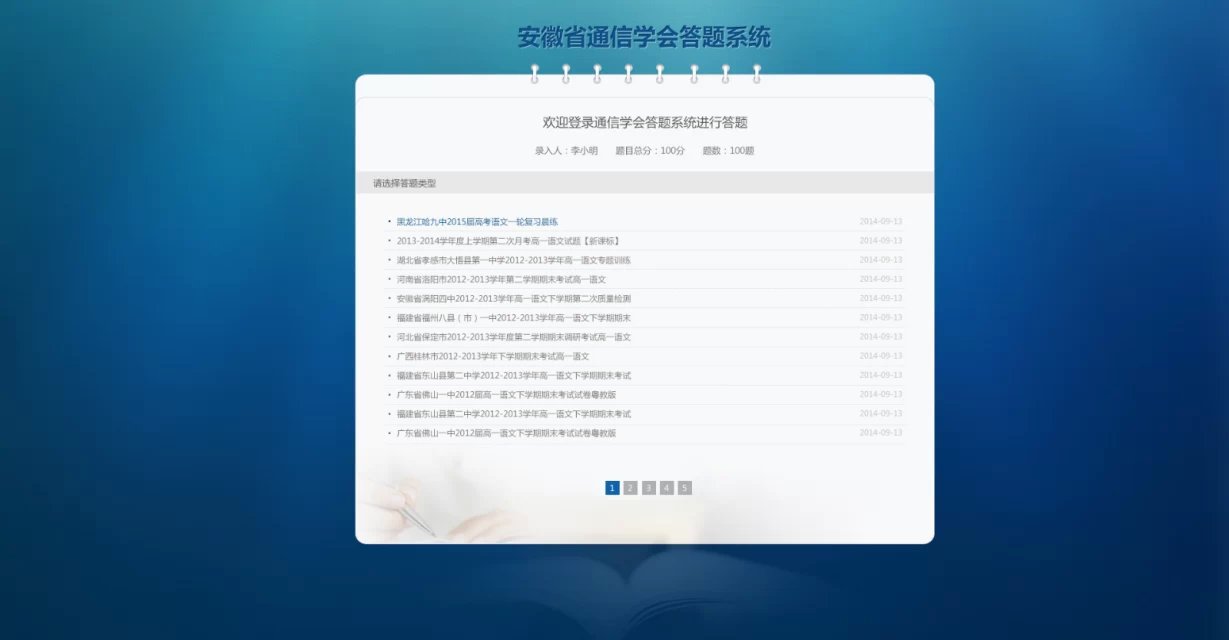Go to page 2 in pagination

pos(630,488)
